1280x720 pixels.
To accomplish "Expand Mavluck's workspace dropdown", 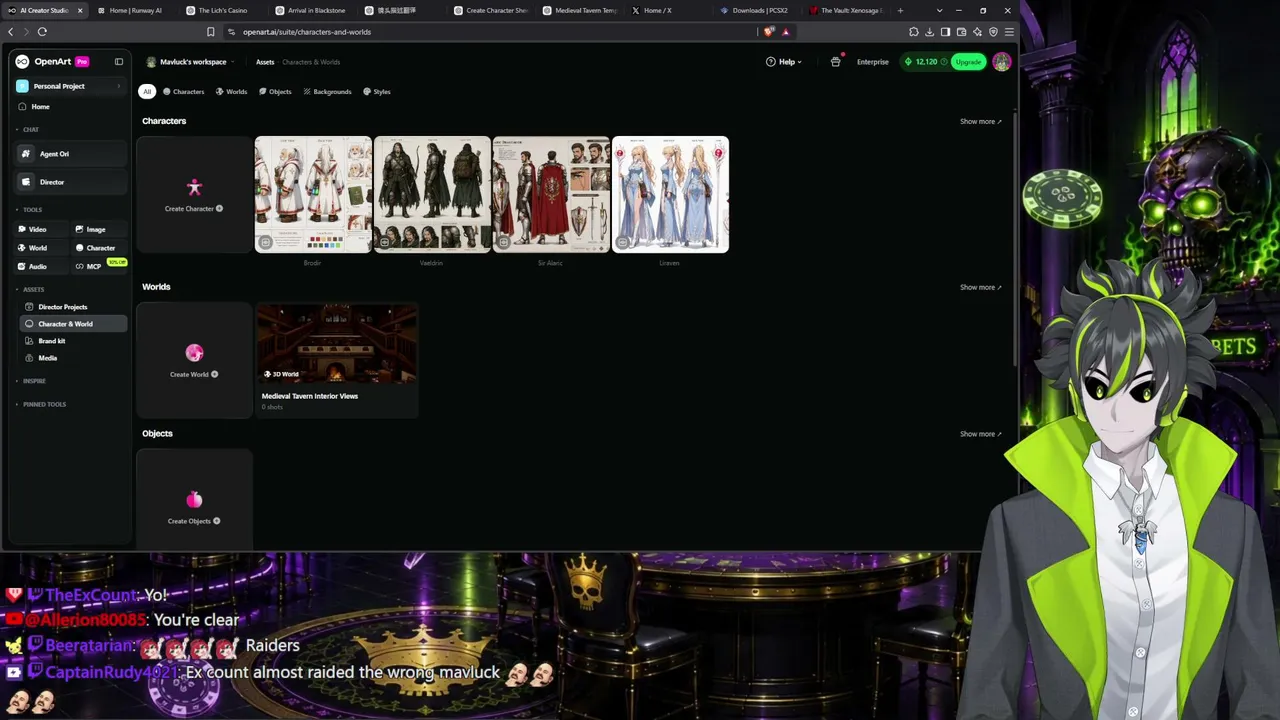I will (190, 62).
